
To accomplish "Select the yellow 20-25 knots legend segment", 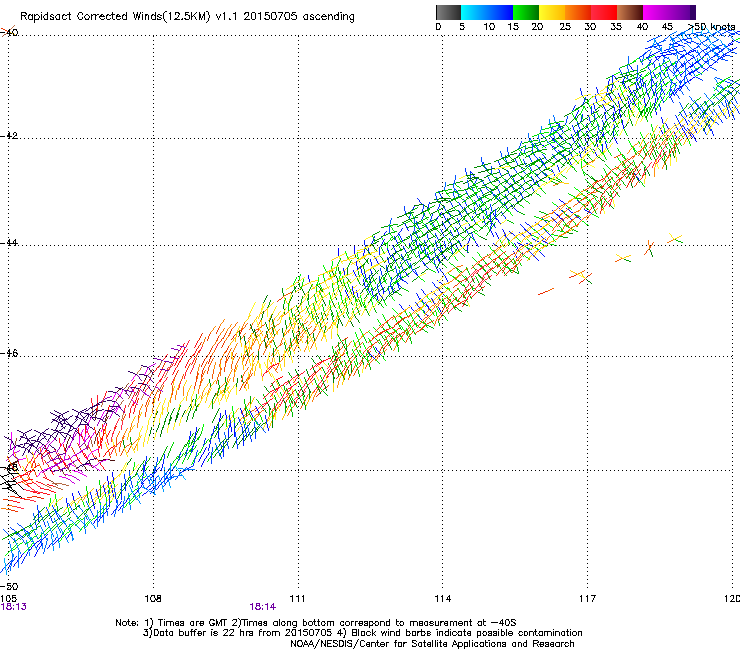I will (552, 12).
